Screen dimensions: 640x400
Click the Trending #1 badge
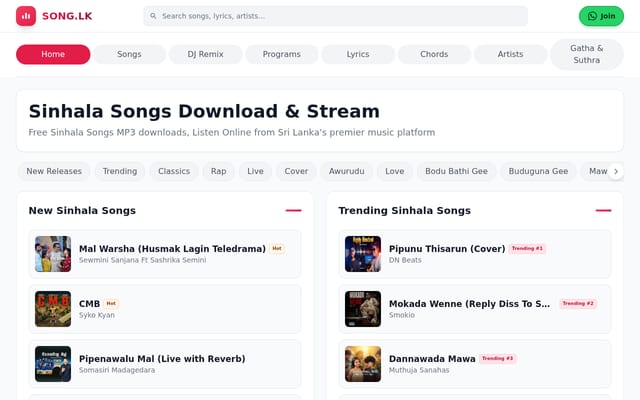click(527, 249)
